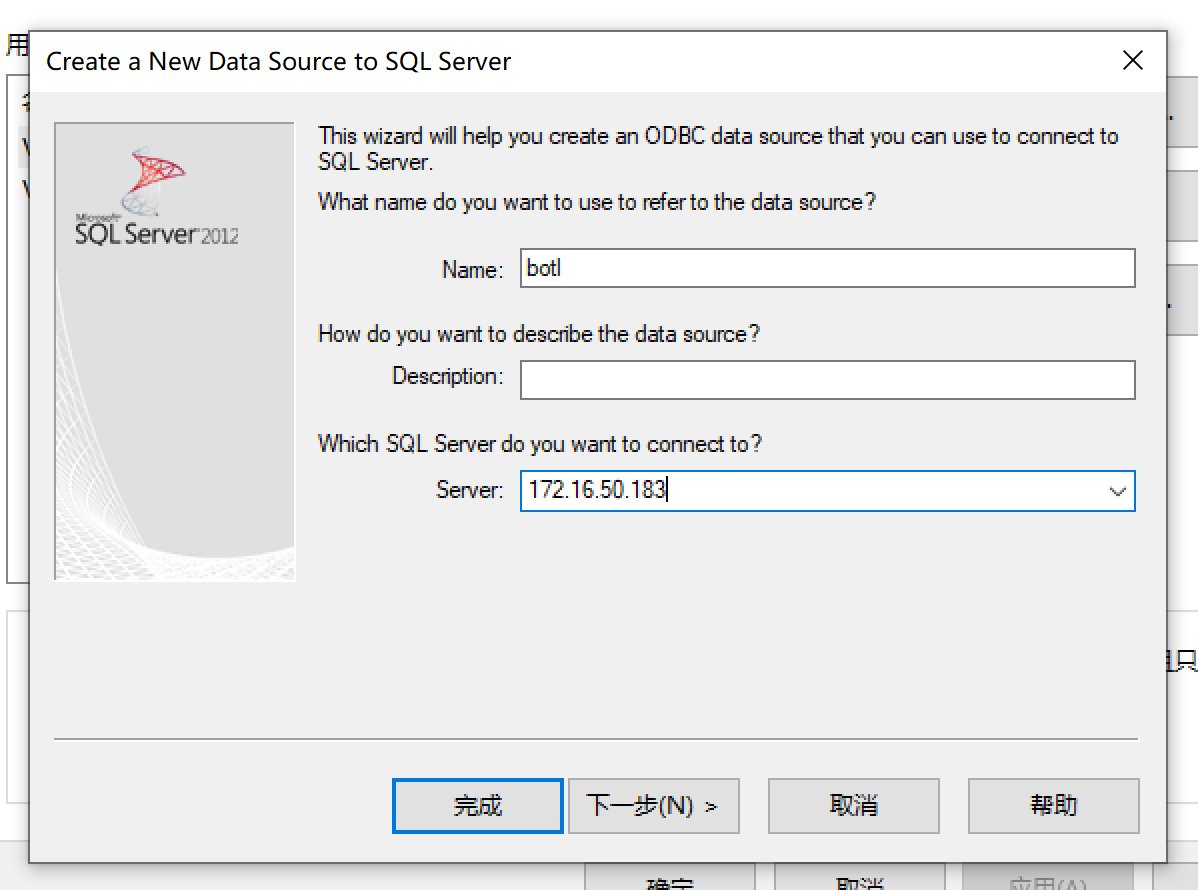Screen dimensions: 1198x890
Task: Focus the Name field containing botl
Action: (x=827, y=268)
